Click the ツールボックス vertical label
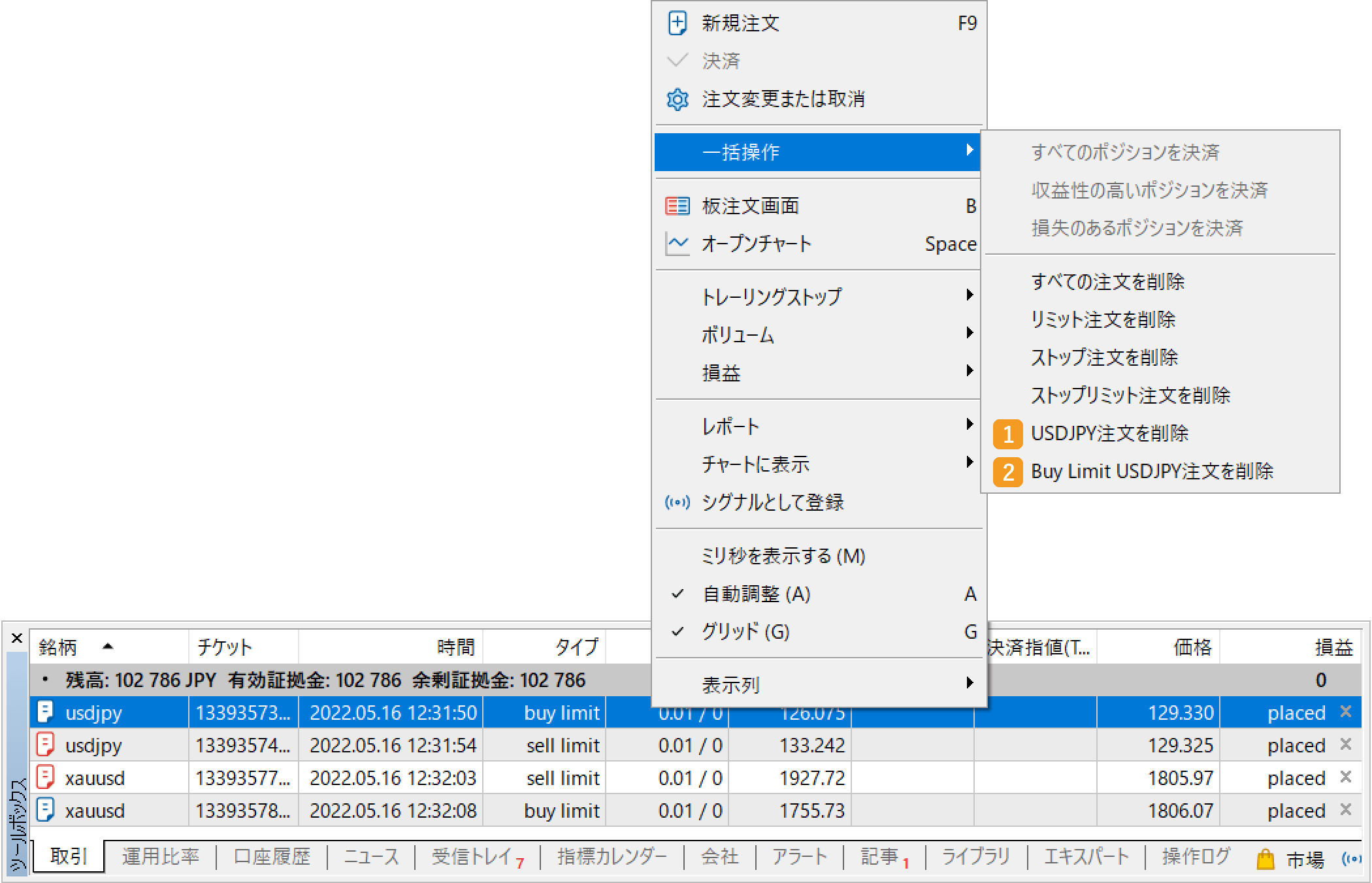1372x883 pixels. [x=18, y=826]
